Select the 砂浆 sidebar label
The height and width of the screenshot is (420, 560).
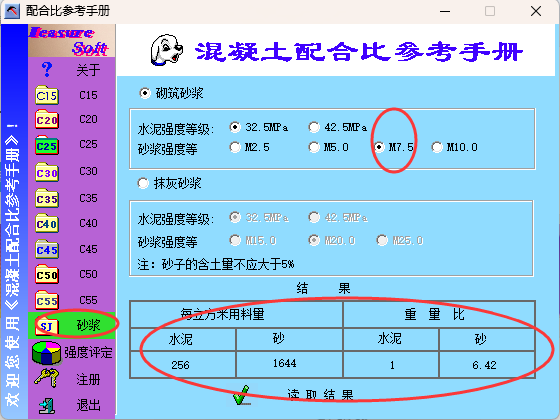coord(89,325)
